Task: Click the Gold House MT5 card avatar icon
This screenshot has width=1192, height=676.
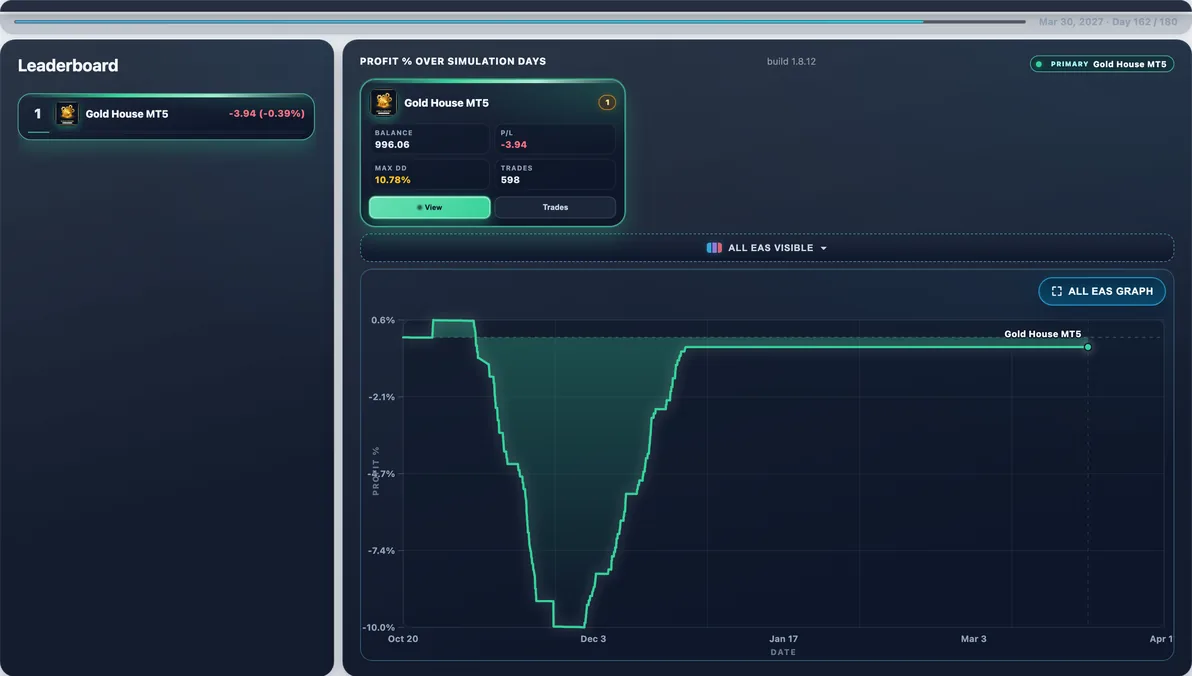Action: [383, 103]
